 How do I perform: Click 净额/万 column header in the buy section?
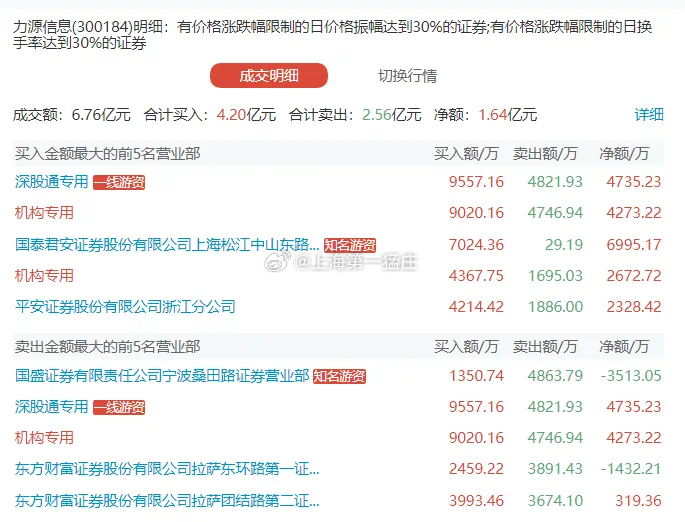(x=624, y=154)
